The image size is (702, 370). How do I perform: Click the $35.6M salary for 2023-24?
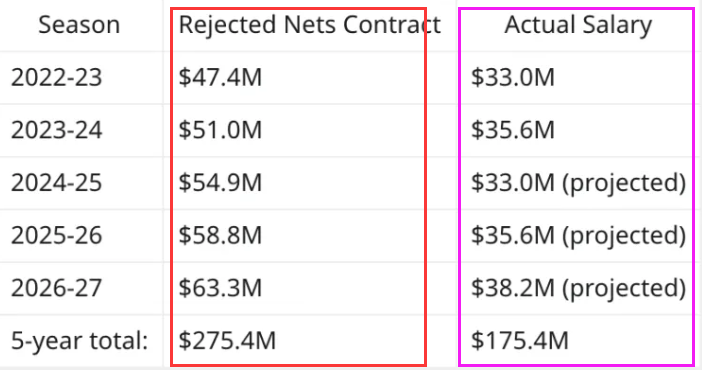(513, 130)
